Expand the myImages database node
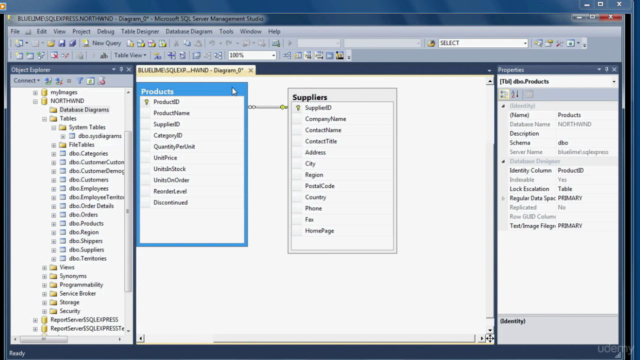 click(36, 92)
